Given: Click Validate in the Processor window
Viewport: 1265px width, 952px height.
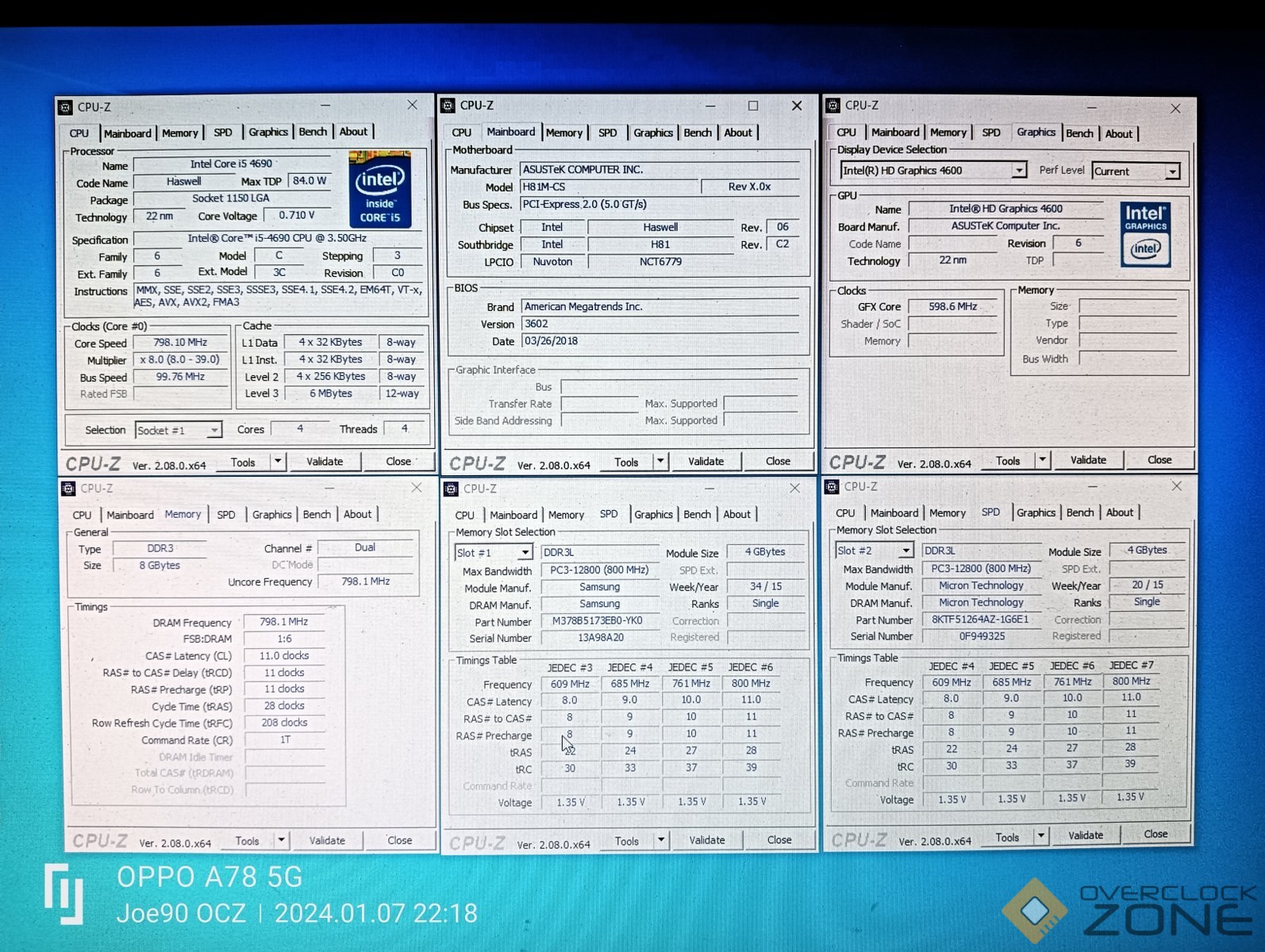Looking at the screenshot, I should pos(325,462).
